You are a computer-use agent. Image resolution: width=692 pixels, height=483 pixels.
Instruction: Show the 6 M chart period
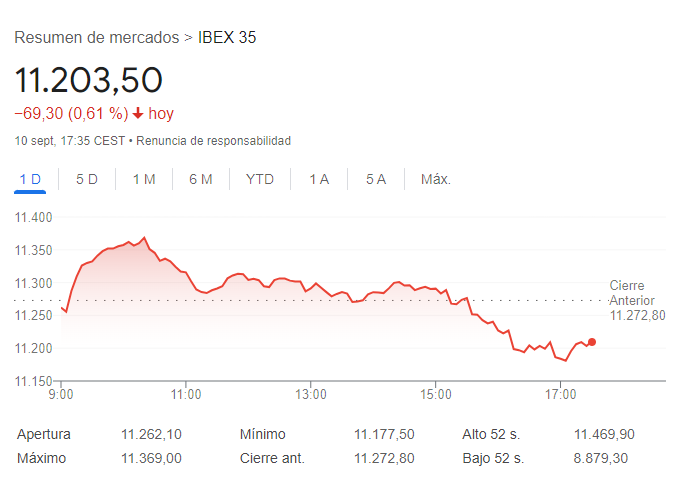tap(201, 179)
